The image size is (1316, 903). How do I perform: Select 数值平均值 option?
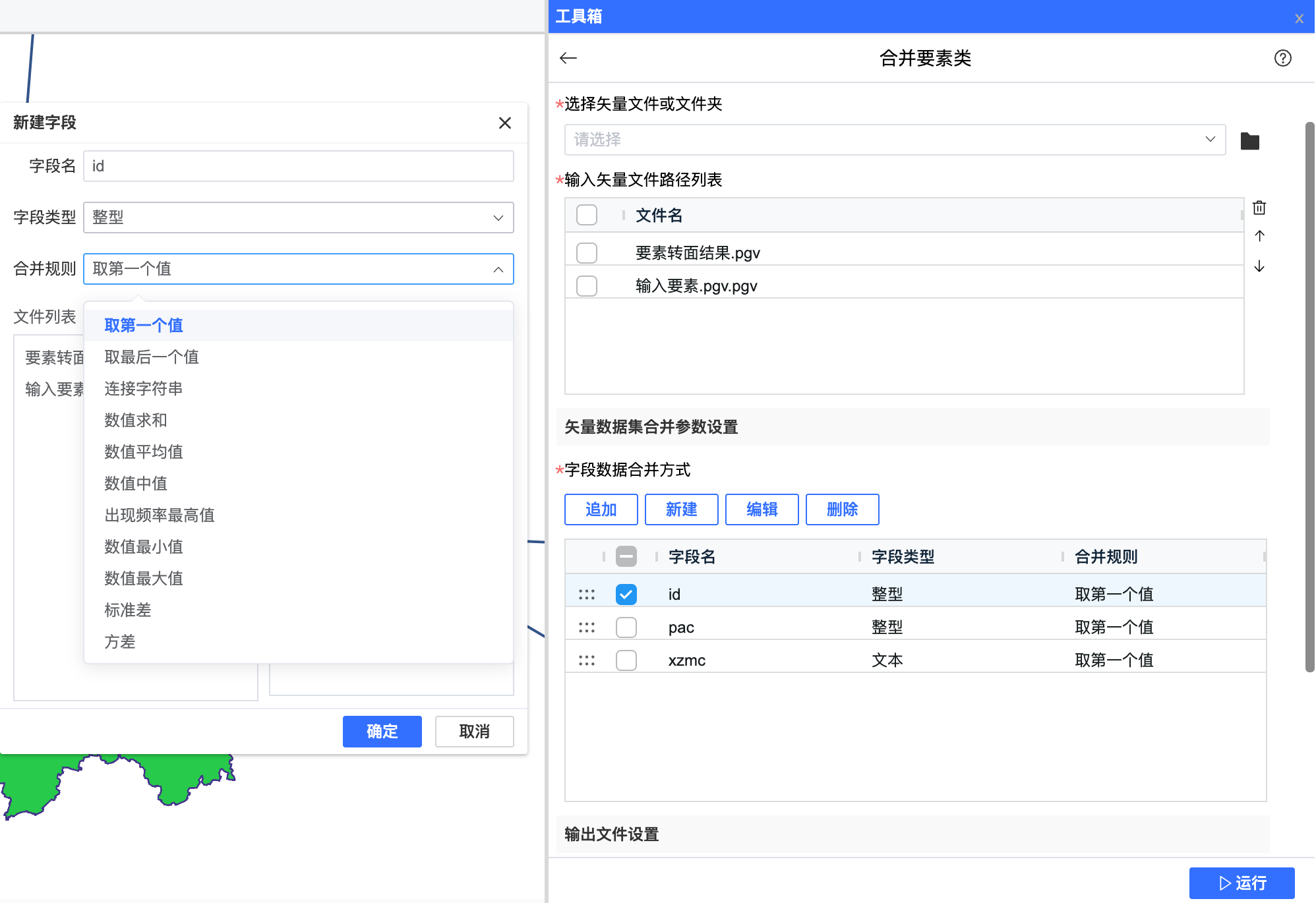pos(299,452)
